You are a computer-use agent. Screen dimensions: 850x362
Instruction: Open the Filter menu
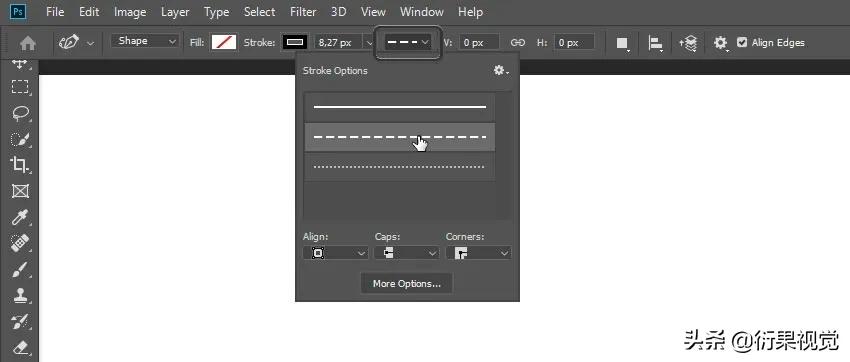[x=303, y=12]
